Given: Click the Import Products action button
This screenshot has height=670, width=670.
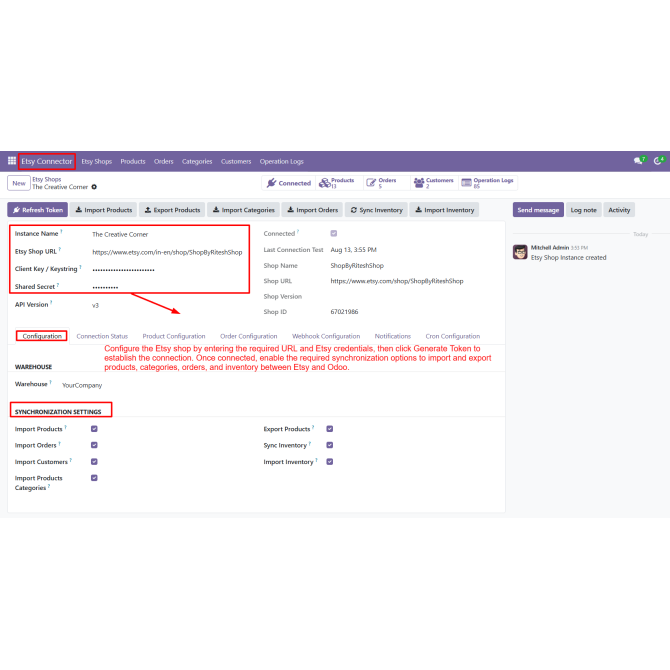Looking at the screenshot, I should tap(104, 210).
